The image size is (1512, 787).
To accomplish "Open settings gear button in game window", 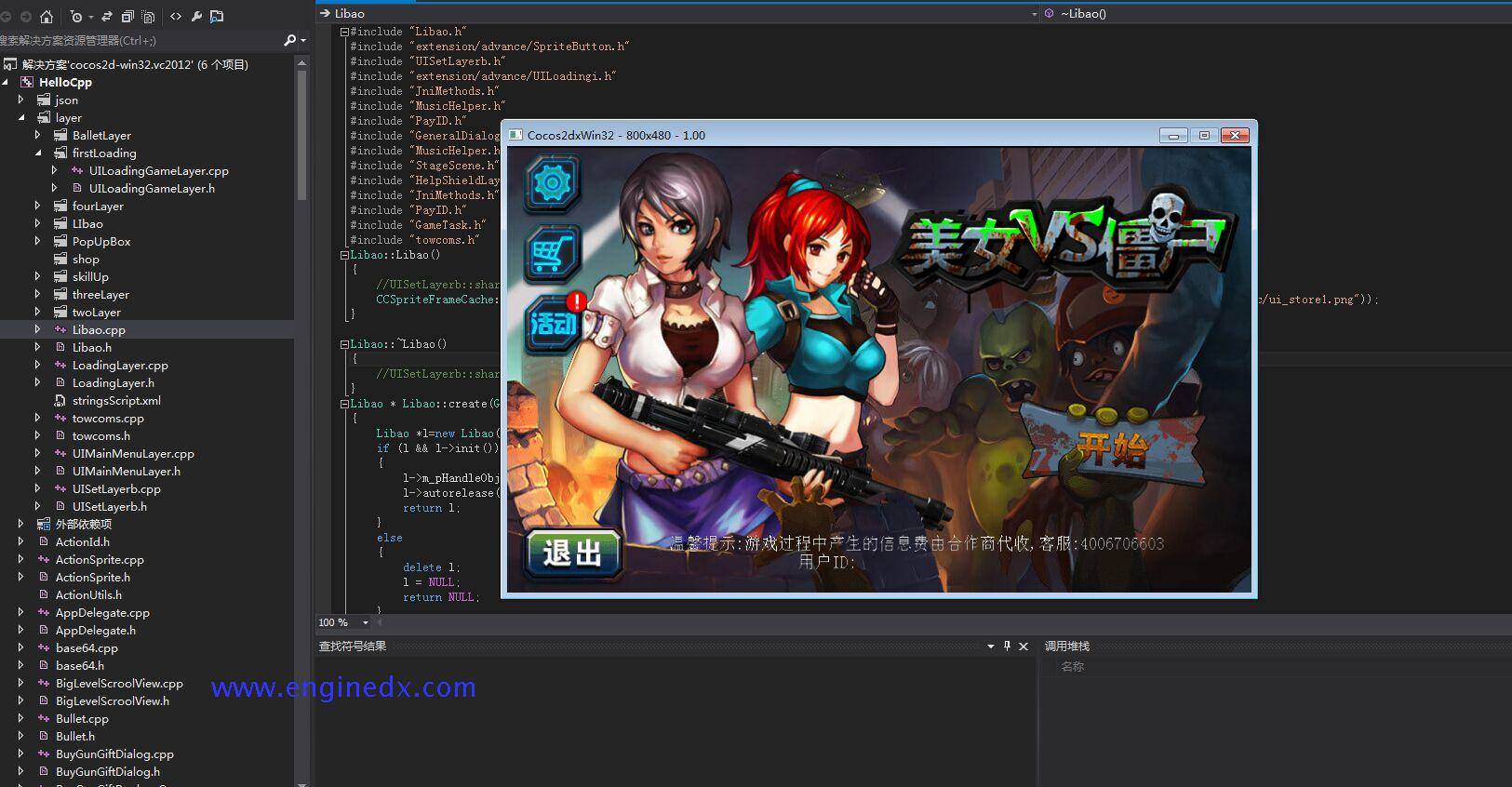I will tap(553, 183).
